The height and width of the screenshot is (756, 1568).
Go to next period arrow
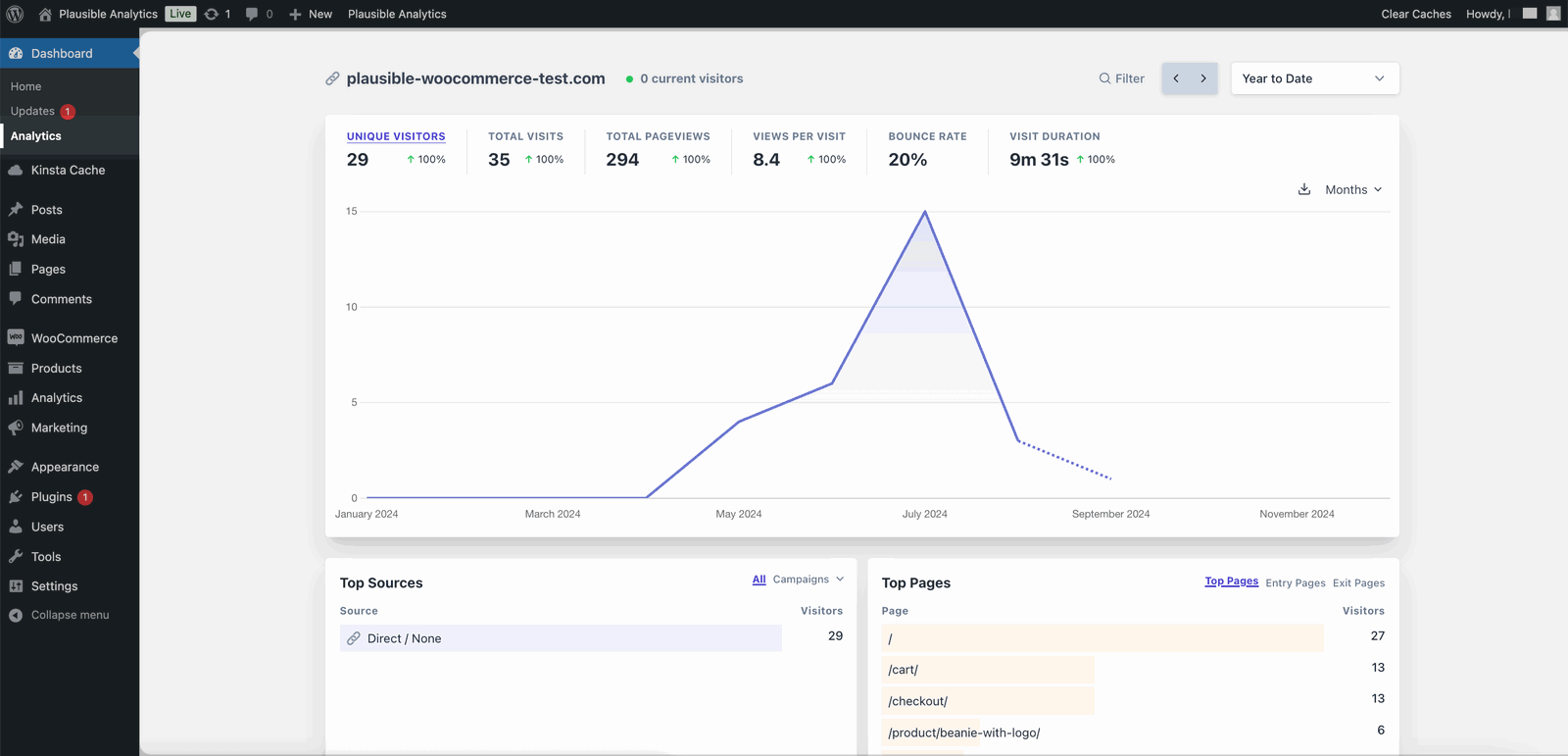(x=1203, y=78)
